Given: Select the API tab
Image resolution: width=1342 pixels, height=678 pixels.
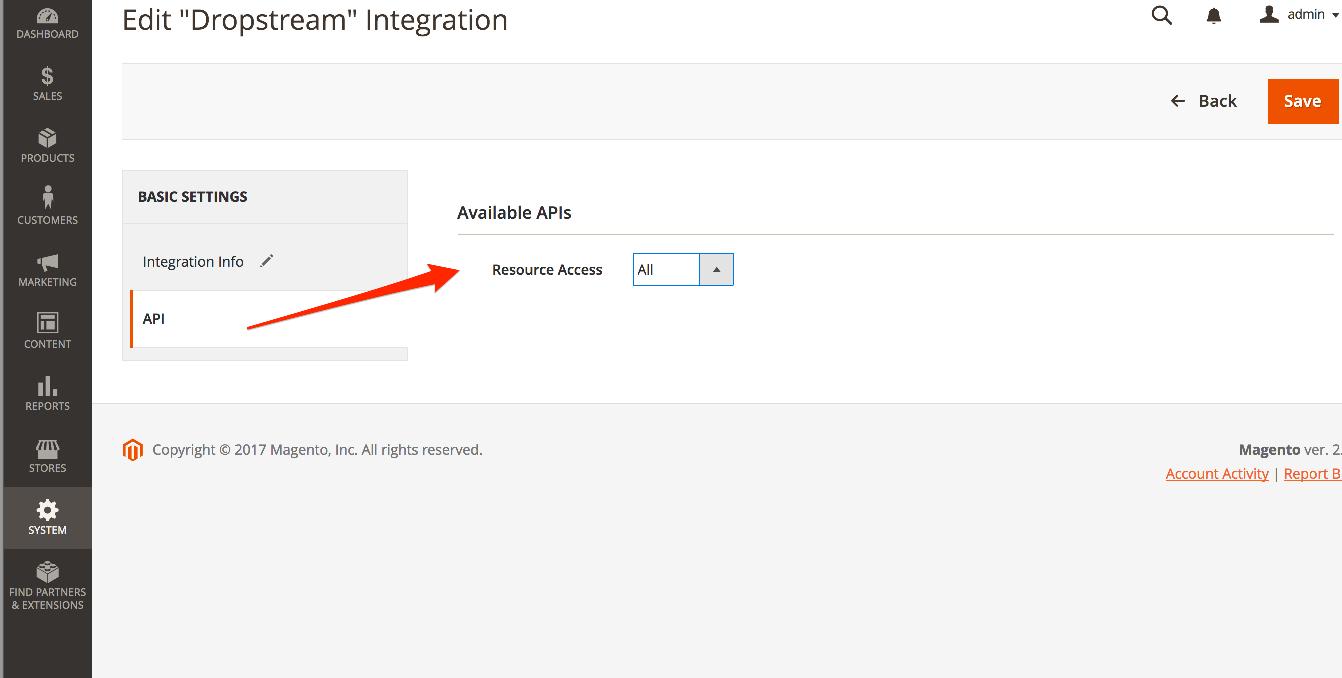Looking at the screenshot, I should pos(268,319).
